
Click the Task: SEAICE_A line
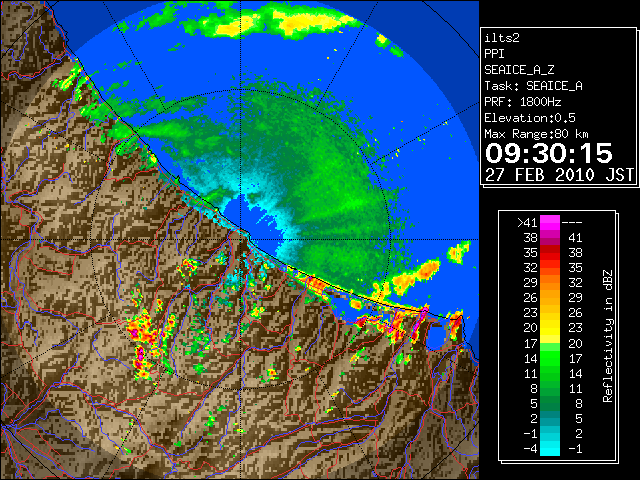533,86
